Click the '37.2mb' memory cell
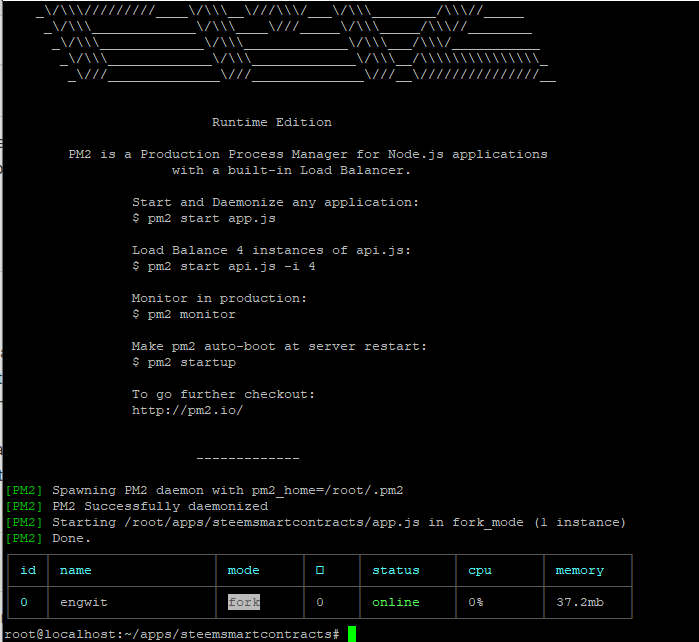The width and height of the screenshot is (699, 642). click(580, 602)
